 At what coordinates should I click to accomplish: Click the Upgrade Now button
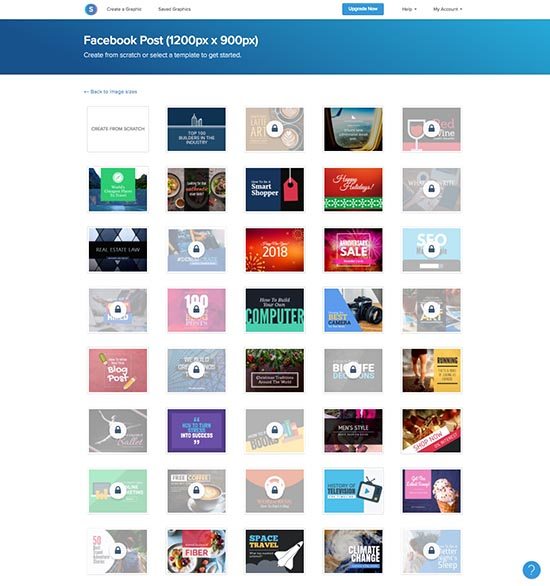(x=362, y=9)
